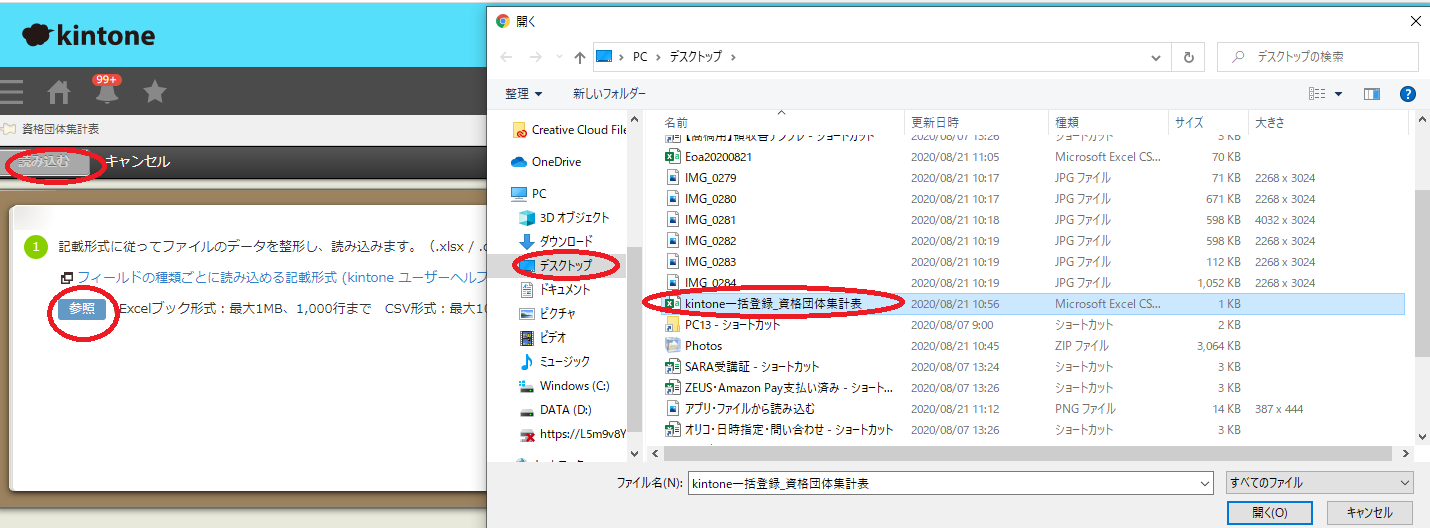Click the 新しいフォルダー toolbar button
Viewport: 1430px width, 528px height.
click(x=609, y=94)
